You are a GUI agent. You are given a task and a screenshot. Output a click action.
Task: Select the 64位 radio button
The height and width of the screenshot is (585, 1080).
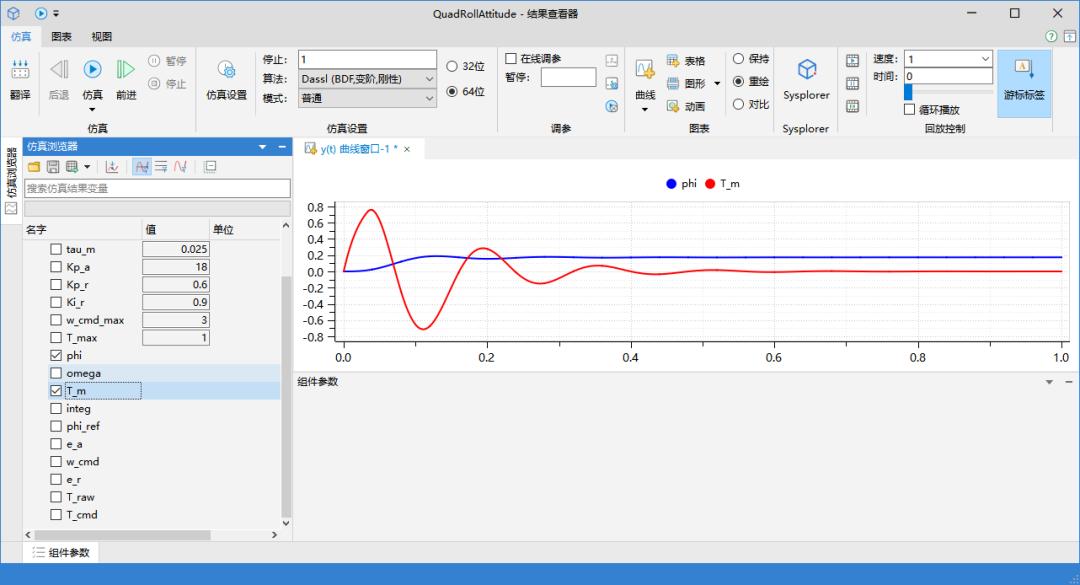[x=452, y=91]
